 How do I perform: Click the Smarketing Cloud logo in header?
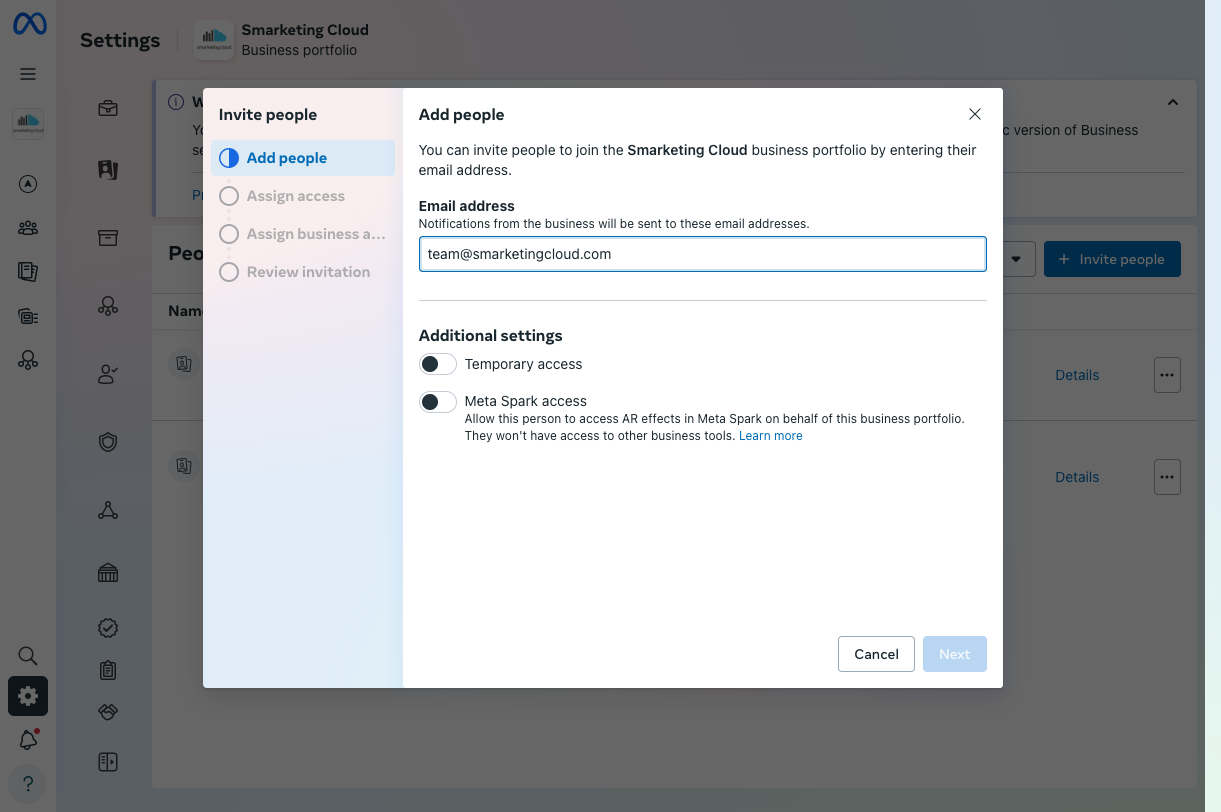(214, 40)
